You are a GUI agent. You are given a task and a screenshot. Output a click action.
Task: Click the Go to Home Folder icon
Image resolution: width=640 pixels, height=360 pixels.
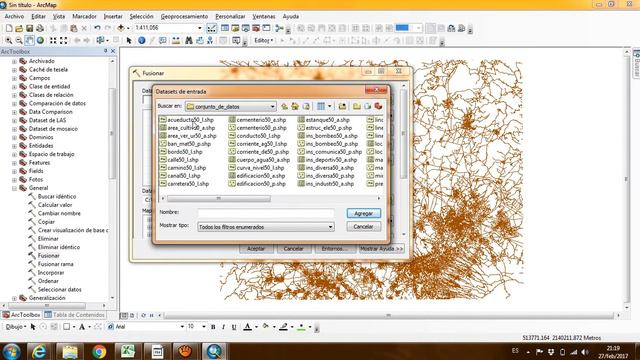coord(295,107)
